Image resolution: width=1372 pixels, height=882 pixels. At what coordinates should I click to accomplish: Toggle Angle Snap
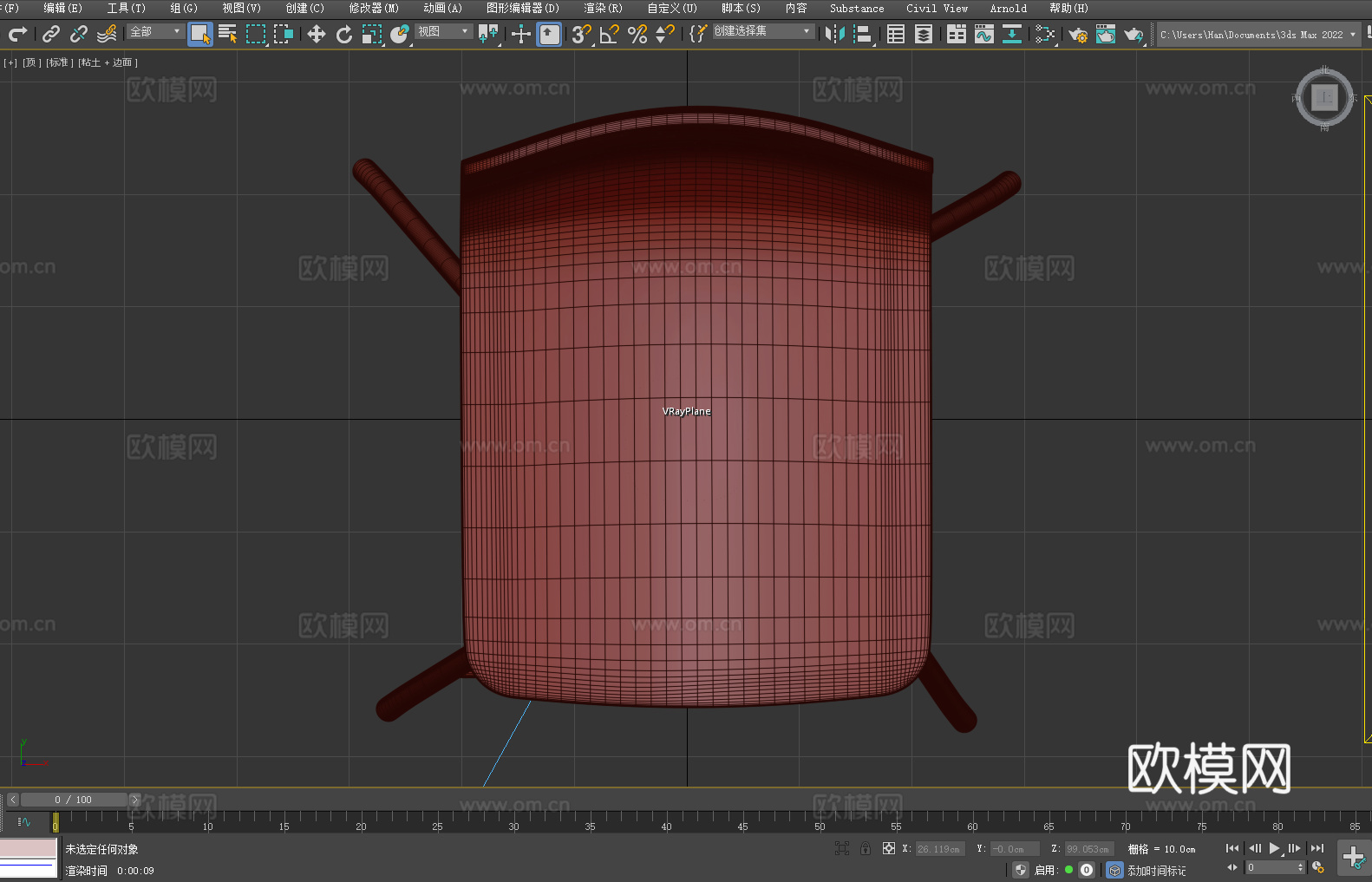(x=610, y=34)
